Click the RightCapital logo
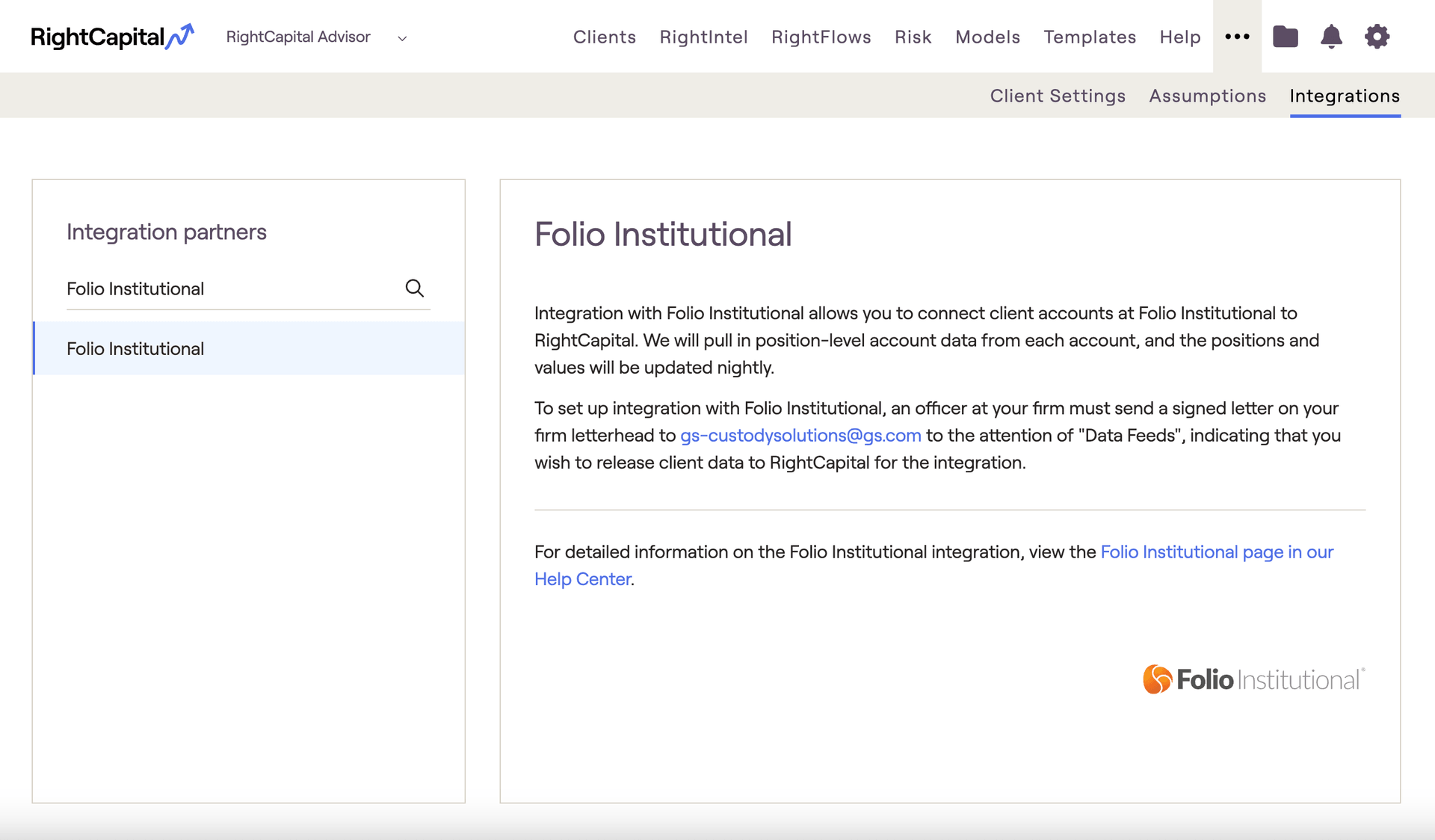 point(112,37)
